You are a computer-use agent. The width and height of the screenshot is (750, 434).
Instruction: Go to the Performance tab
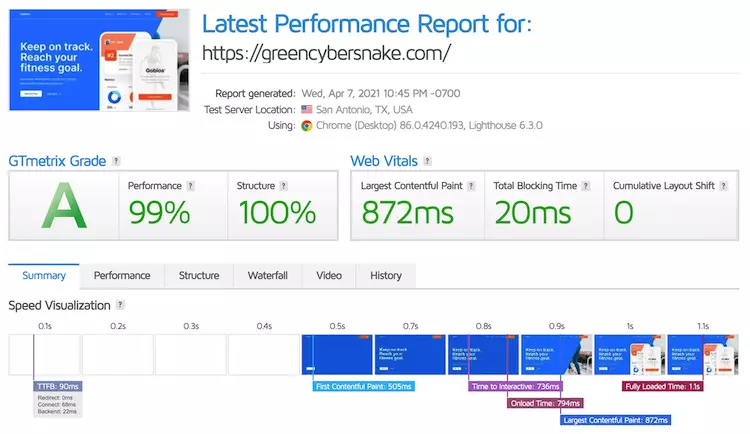pos(122,276)
